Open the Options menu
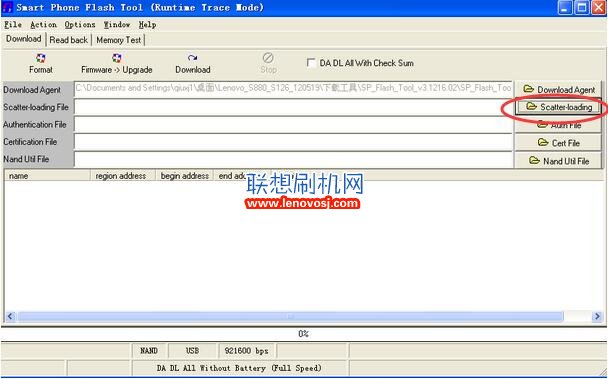The width and height of the screenshot is (608, 379). 80,25
